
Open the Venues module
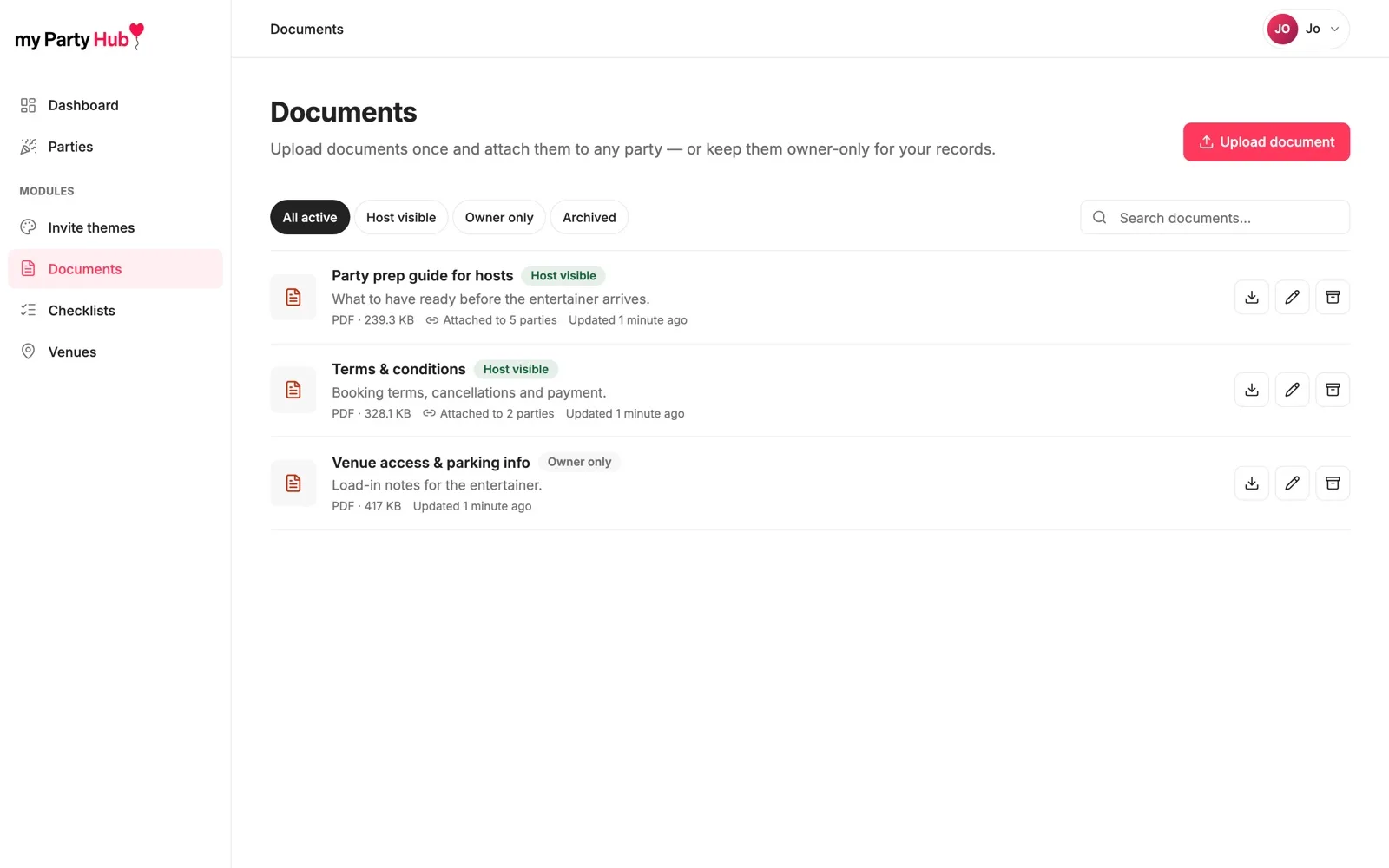(x=115, y=352)
